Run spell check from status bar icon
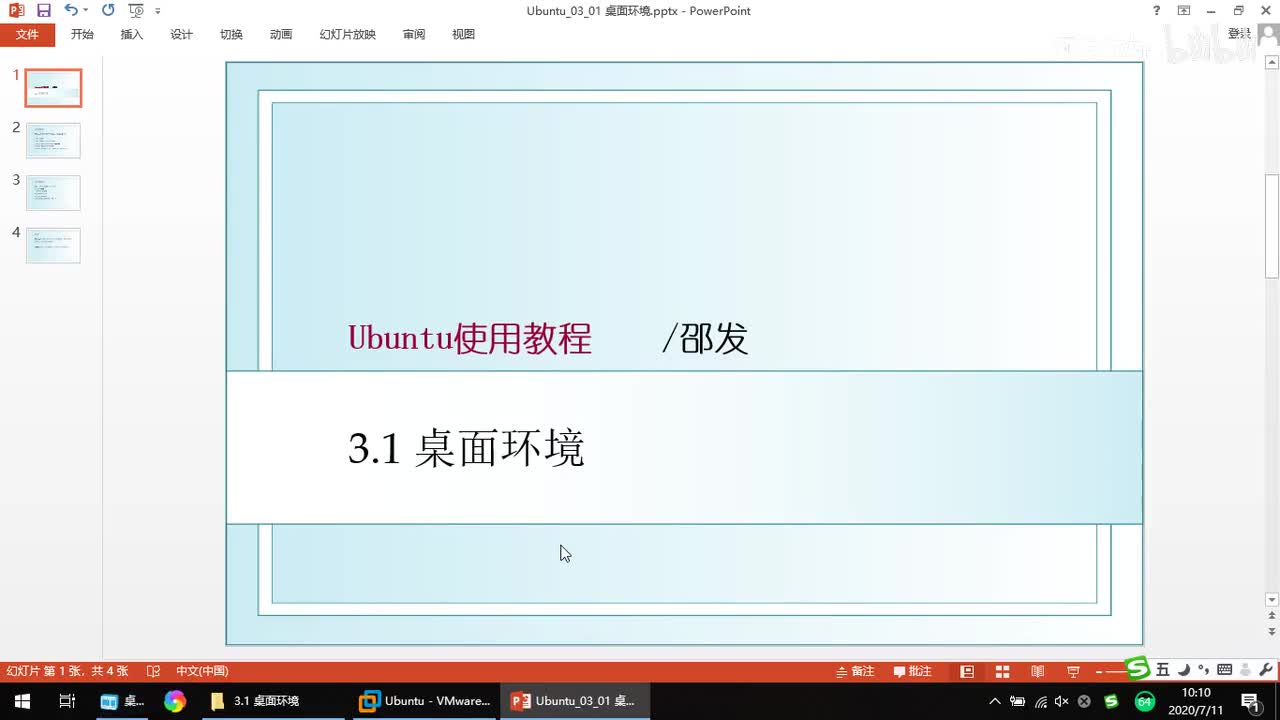The width and height of the screenshot is (1280, 720). [x=153, y=671]
